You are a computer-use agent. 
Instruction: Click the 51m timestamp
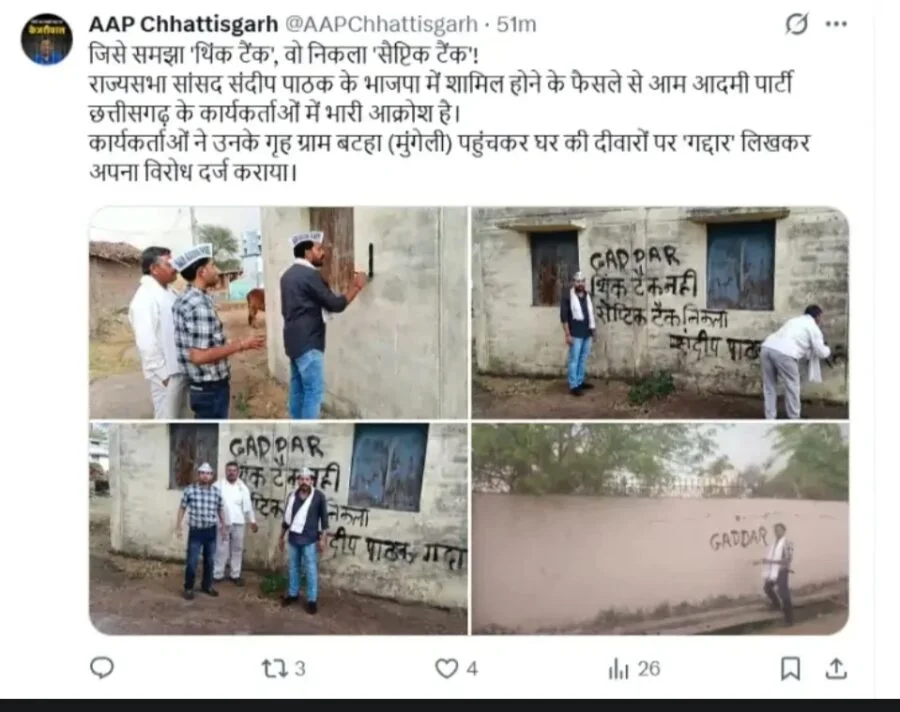point(517,24)
